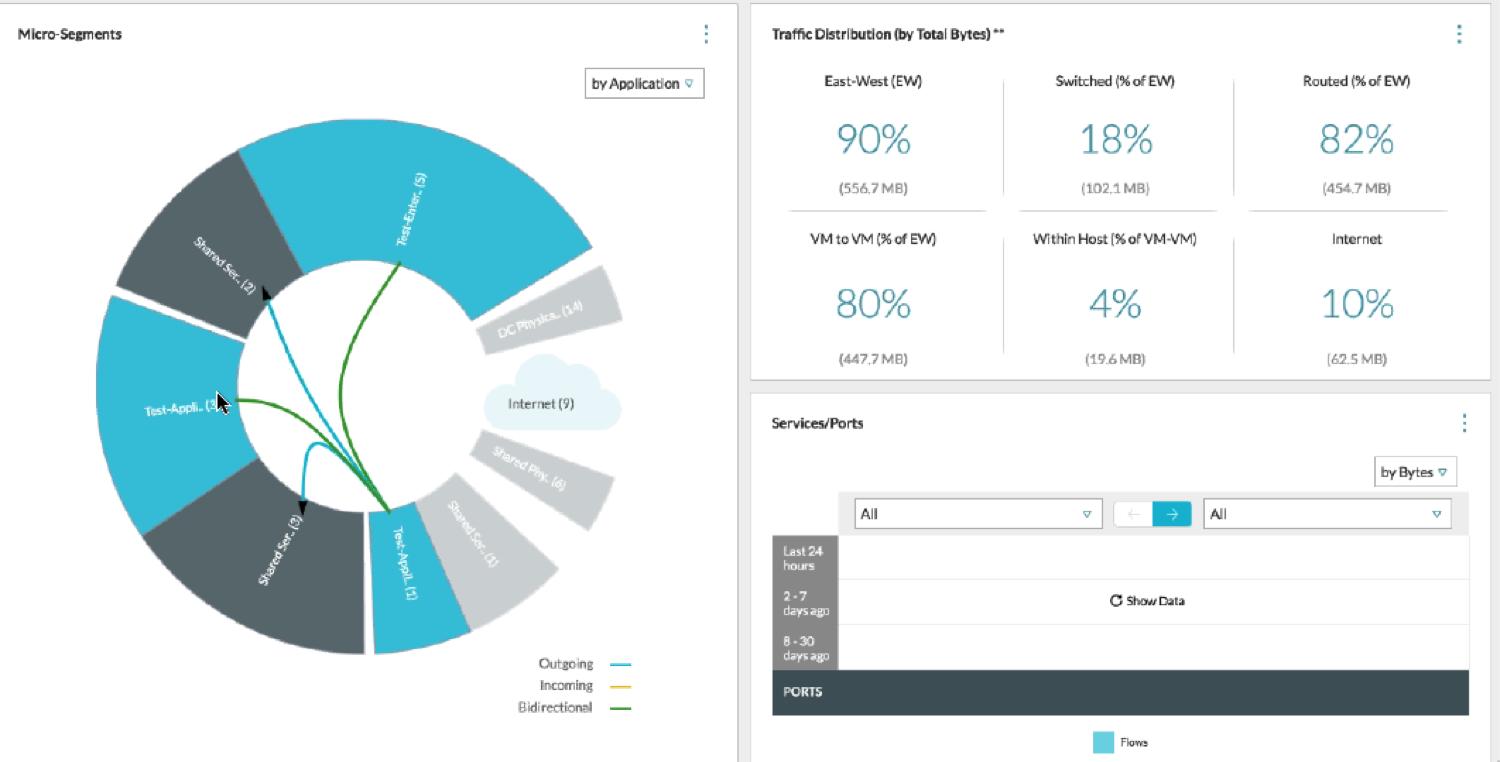Open the by Bytes dropdown
This screenshot has width=1500, height=762.
(1415, 472)
